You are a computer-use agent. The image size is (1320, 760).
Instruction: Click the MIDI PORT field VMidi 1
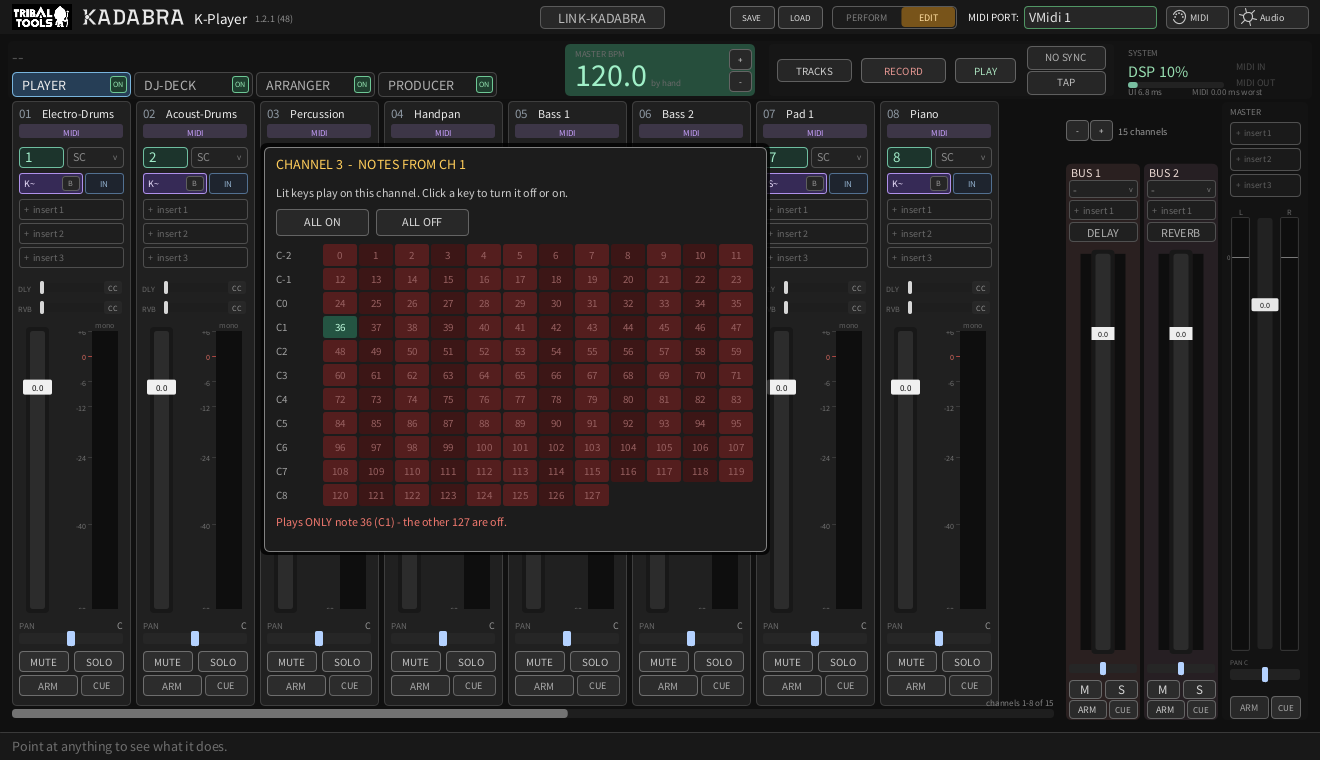[1090, 17]
